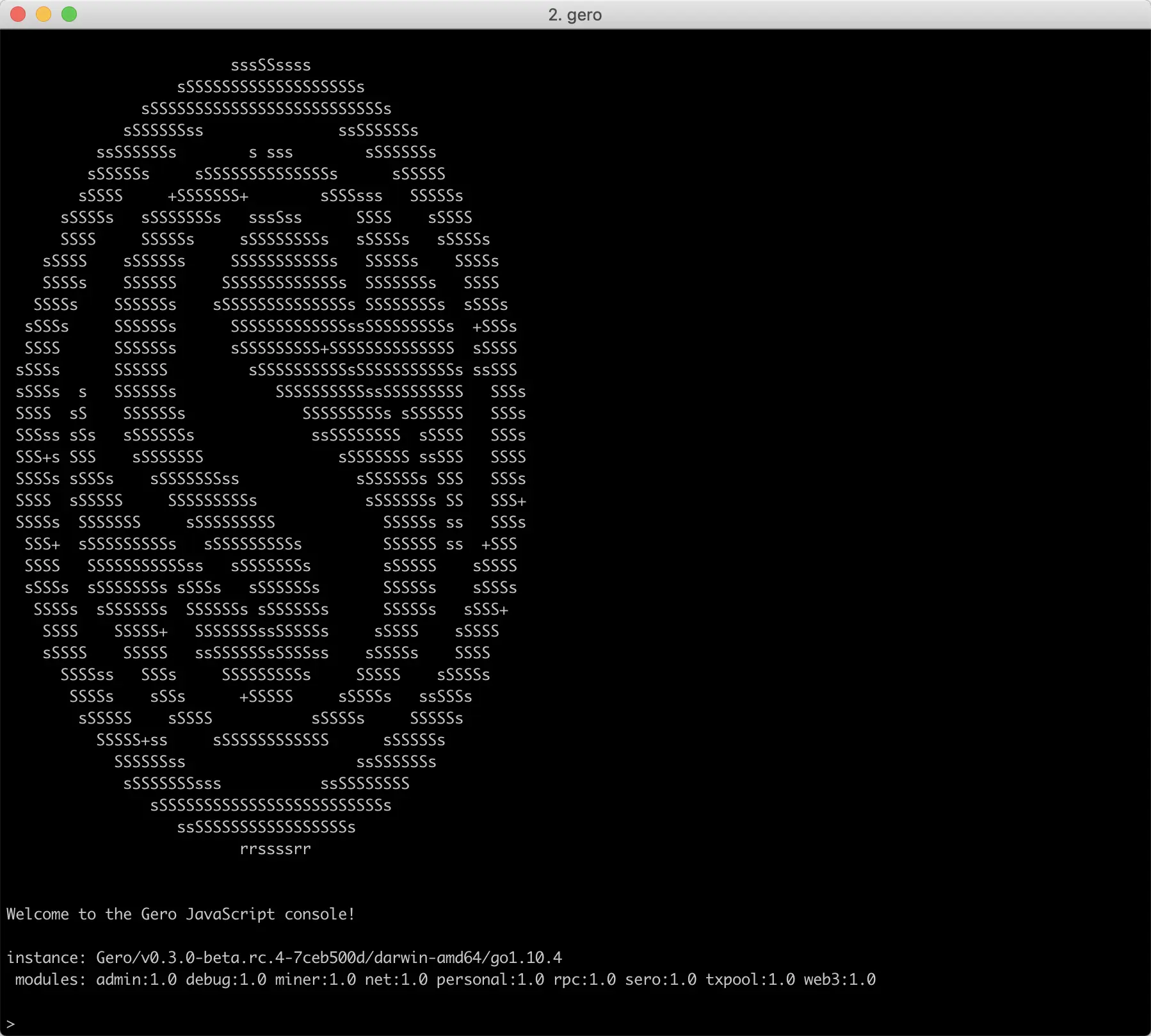Click the "sero:1.0" module entry

(x=661, y=980)
